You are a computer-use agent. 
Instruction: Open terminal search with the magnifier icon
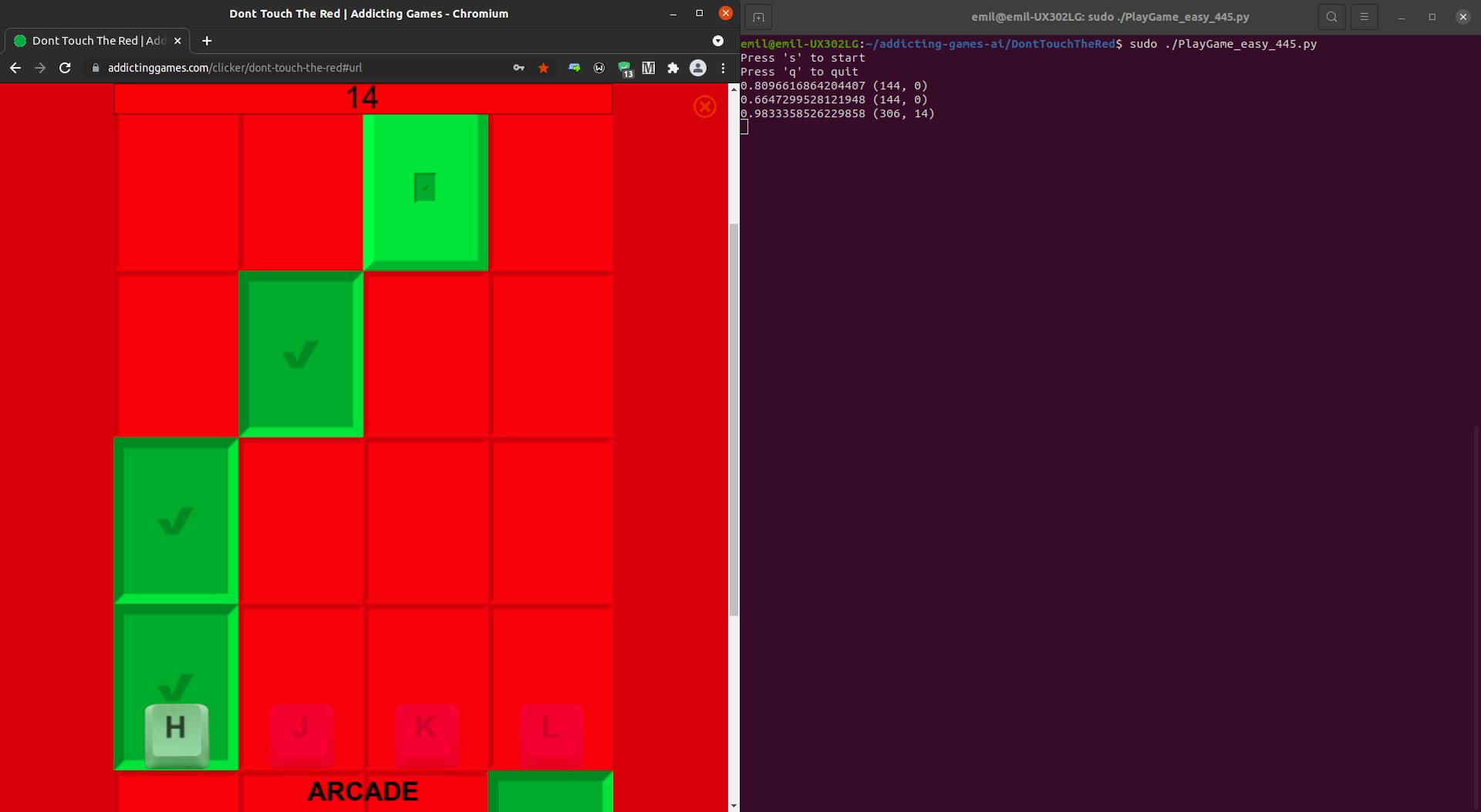coord(1331,15)
